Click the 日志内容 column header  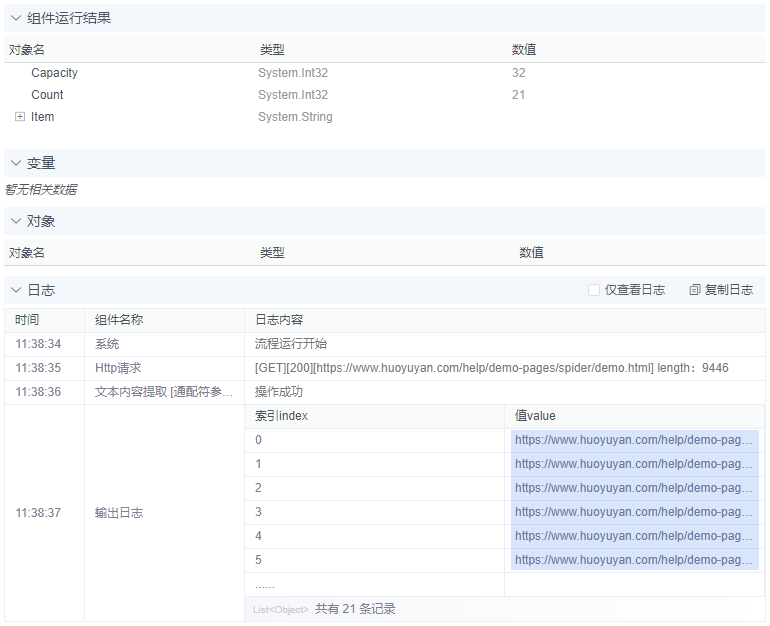pyautogui.click(x=279, y=320)
